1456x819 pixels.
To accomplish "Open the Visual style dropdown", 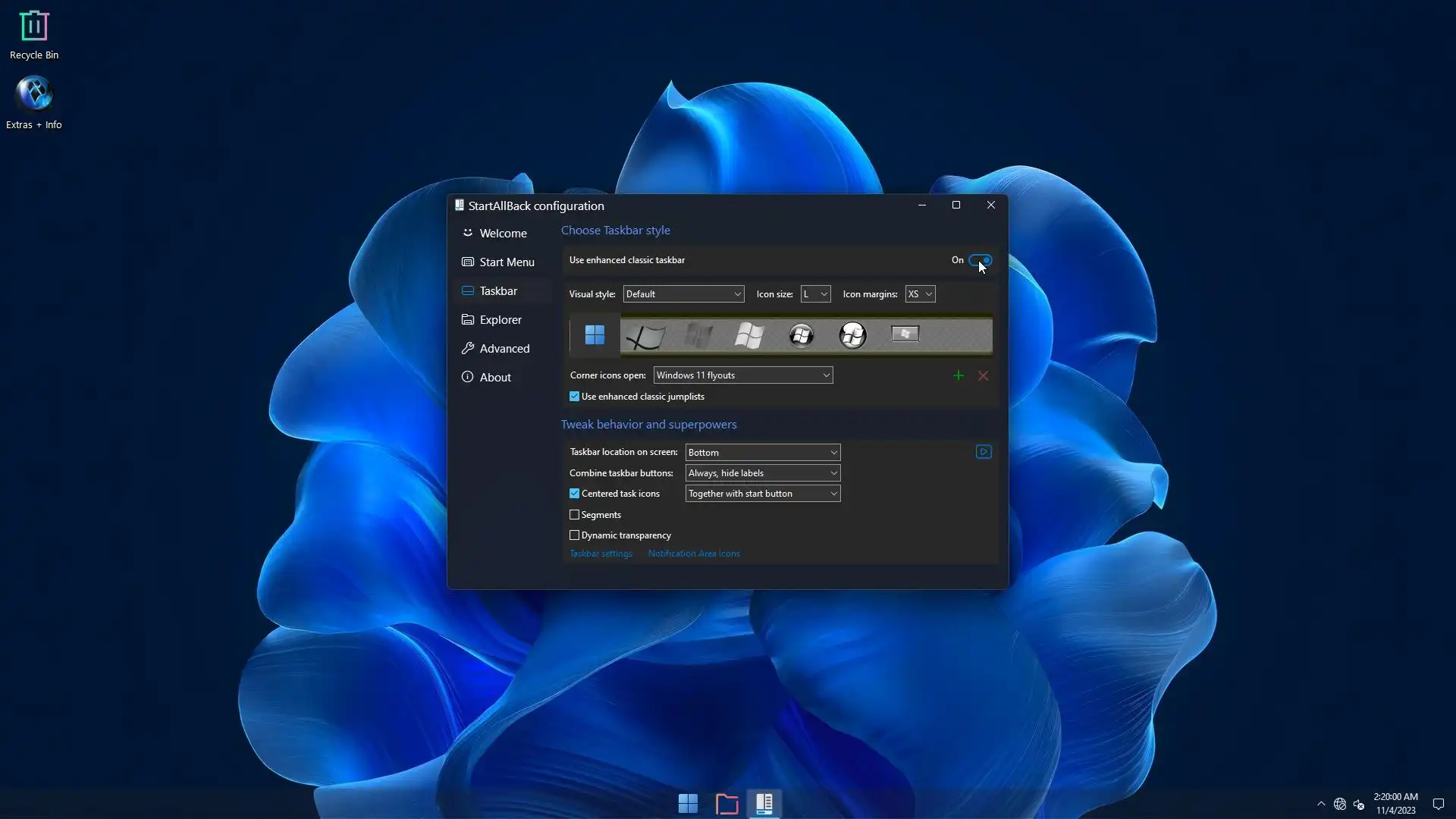I will (683, 294).
